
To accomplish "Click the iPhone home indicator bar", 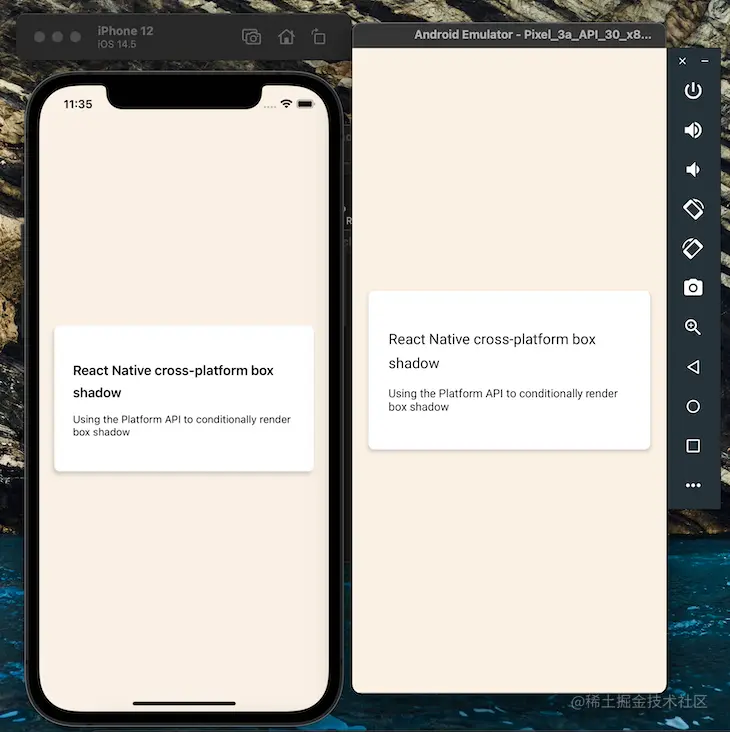I will 184,703.
